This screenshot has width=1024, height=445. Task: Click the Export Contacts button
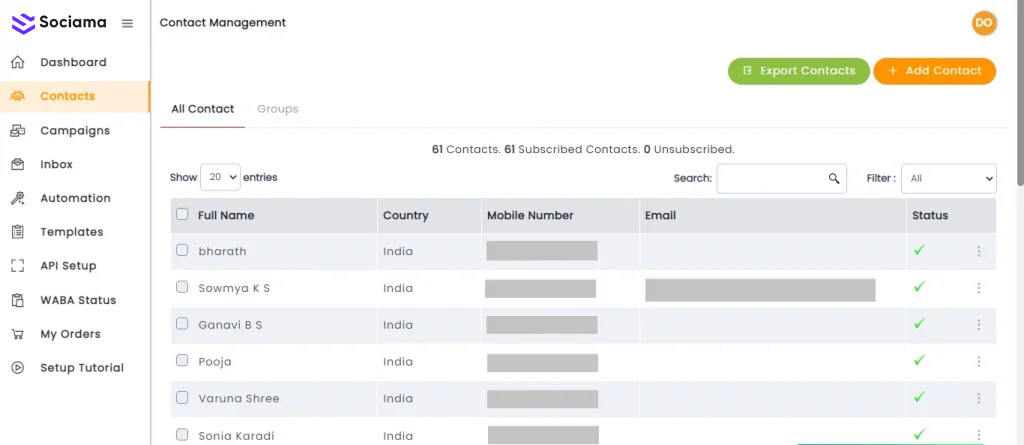[798, 71]
